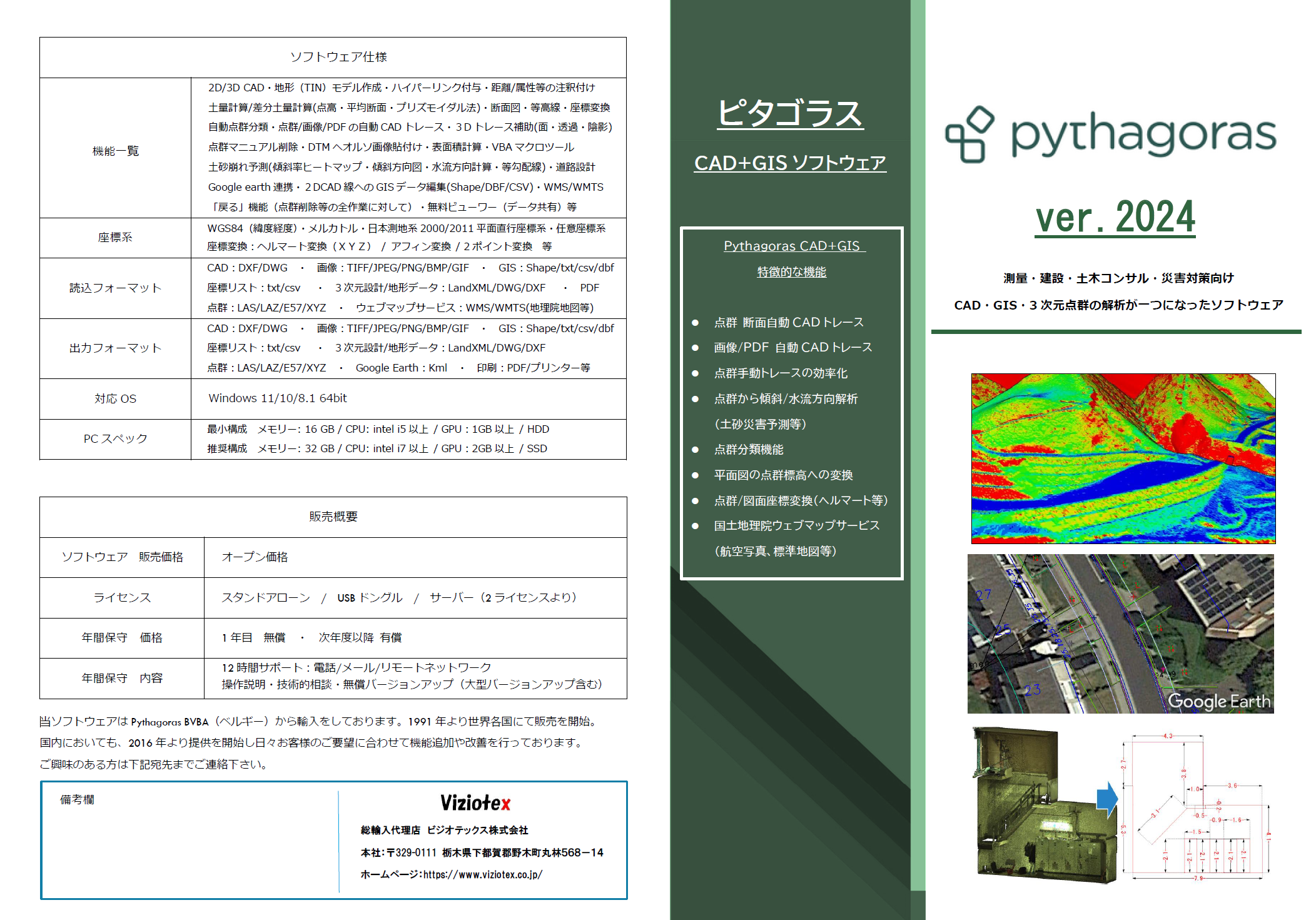
Task: Click the 画像/PDF 自動CADトレース bullet
Action: point(792,348)
